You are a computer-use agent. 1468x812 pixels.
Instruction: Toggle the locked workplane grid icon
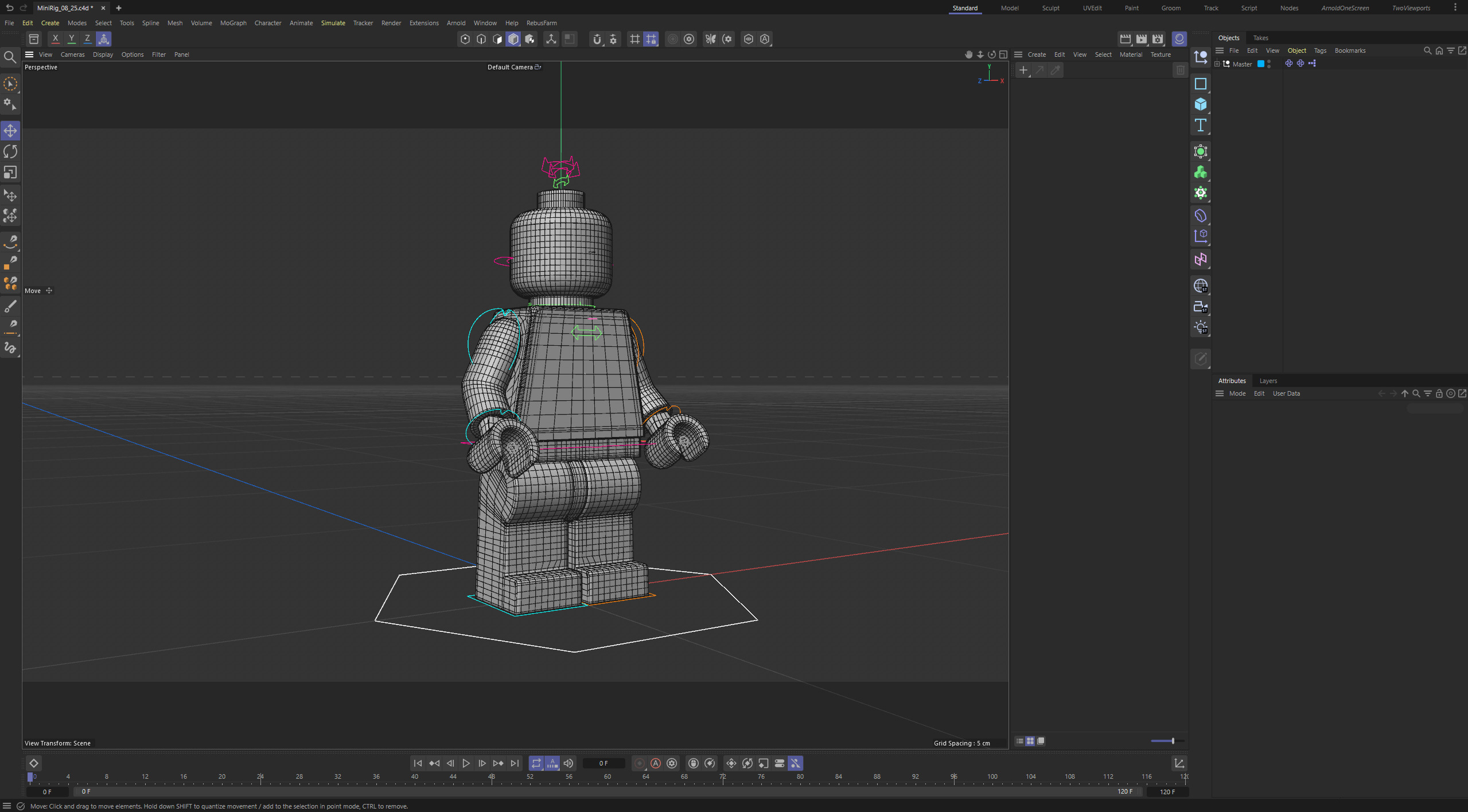pyautogui.click(x=651, y=39)
